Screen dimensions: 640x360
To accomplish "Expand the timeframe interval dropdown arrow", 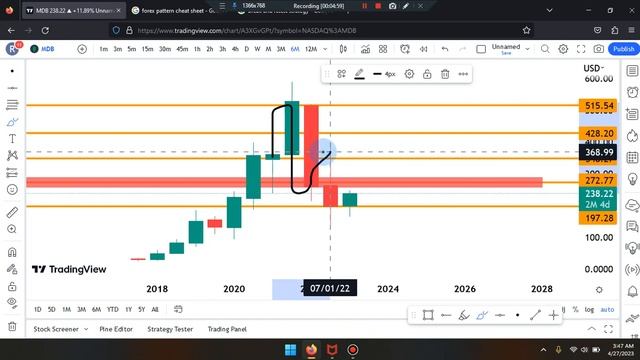I will 325,49.
